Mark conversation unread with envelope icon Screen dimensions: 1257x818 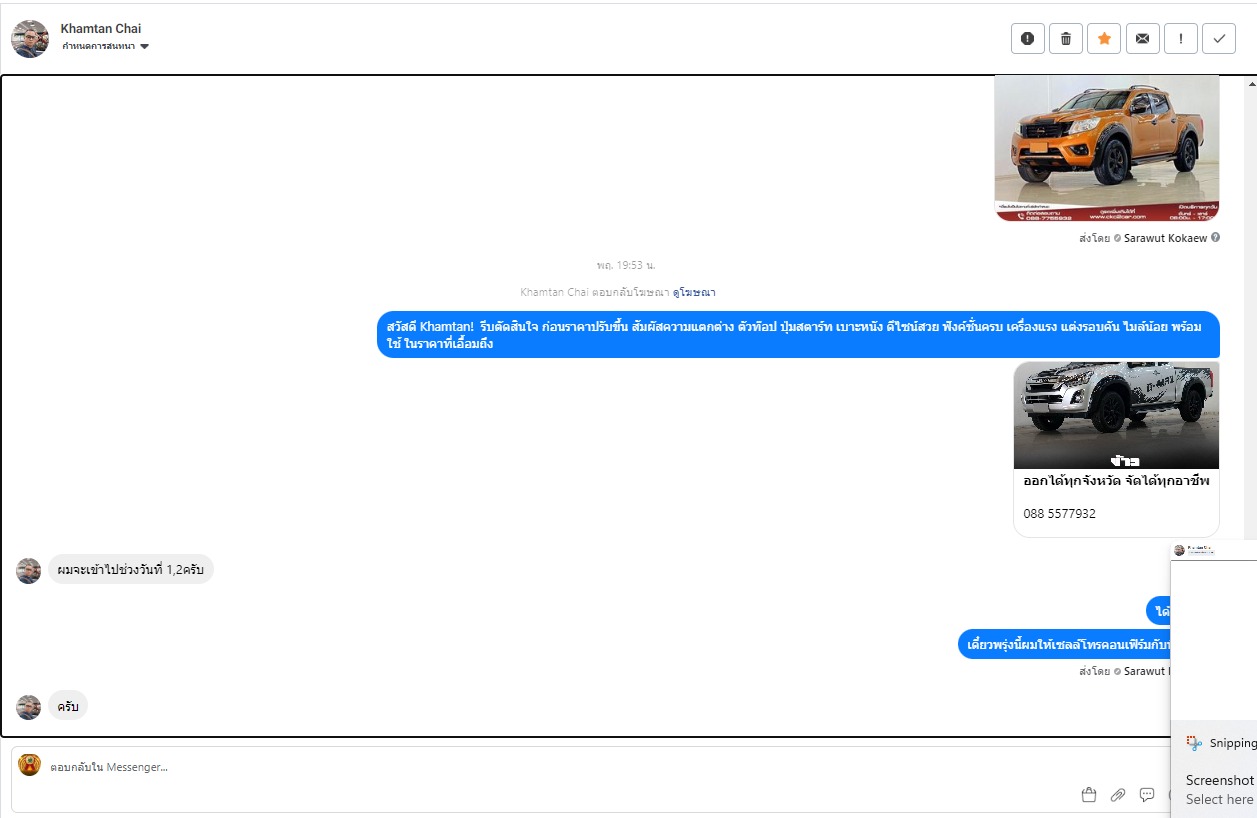(x=1142, y=39)
